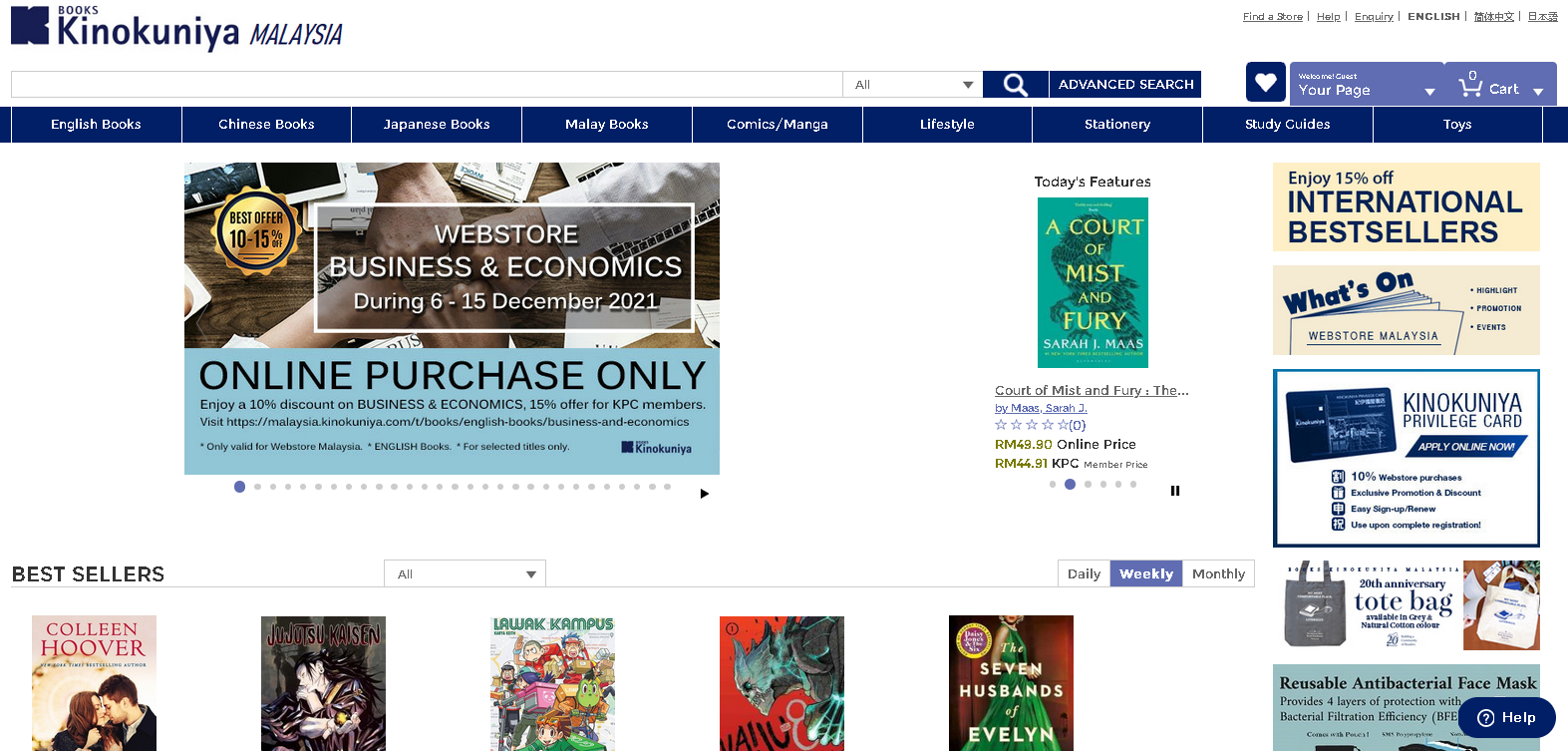Image resolution: width=1568 pixels, height=751 pixels.
Task: Click the A Court of Mist and Fury cover
Action: click(1093, 282)
